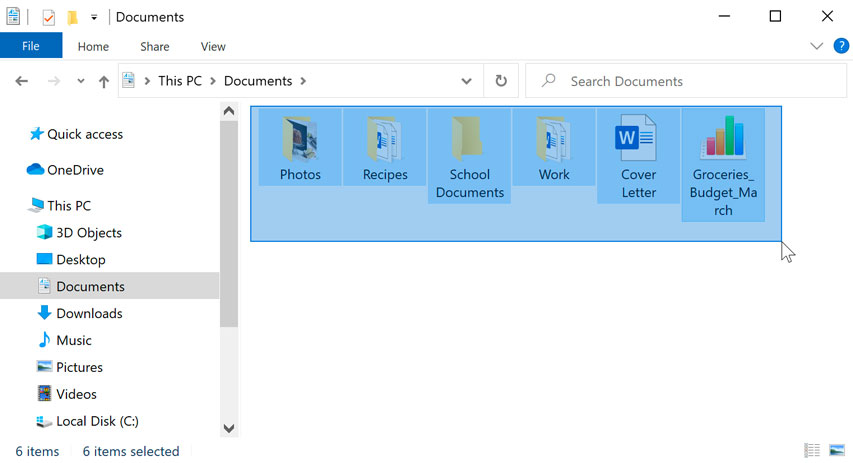Click the navigation pane scrollbar thumb

(229, 224)
